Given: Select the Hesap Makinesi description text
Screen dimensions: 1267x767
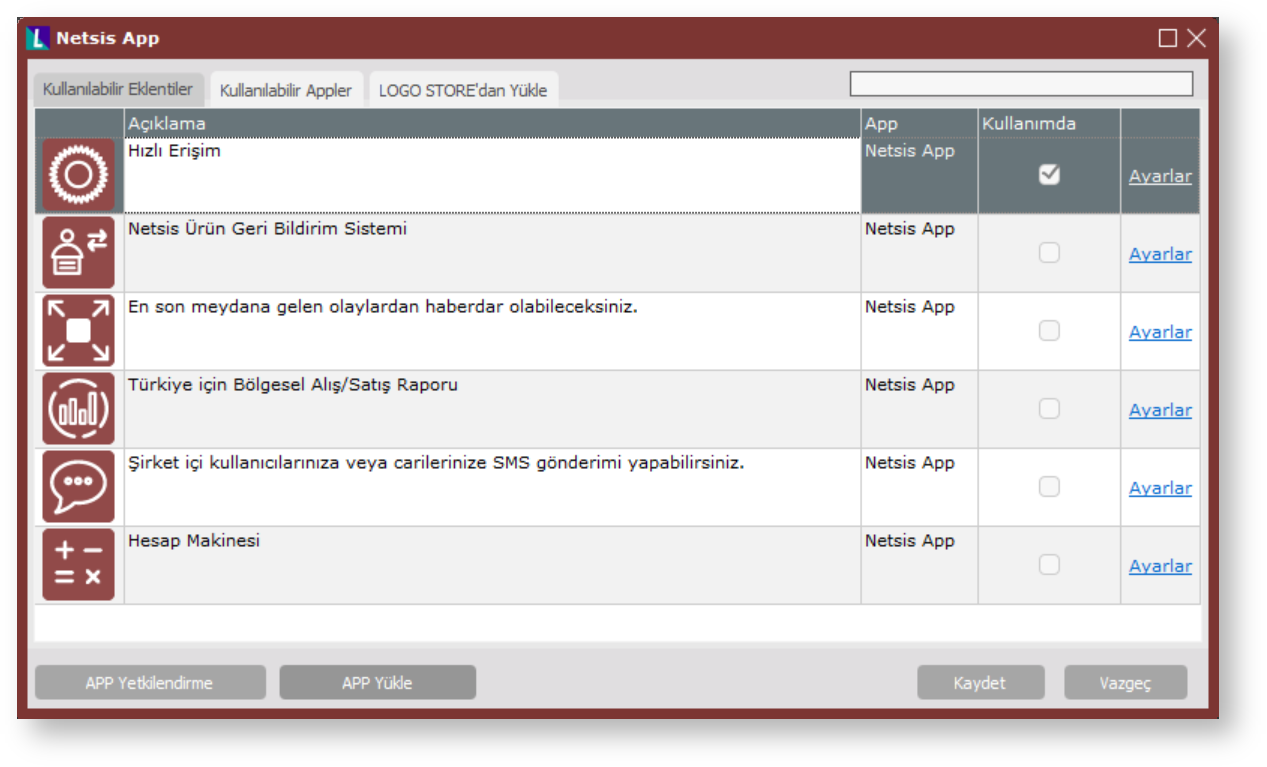Looking at the screenshot, I should pyautogui.click(x=194, y=541).
